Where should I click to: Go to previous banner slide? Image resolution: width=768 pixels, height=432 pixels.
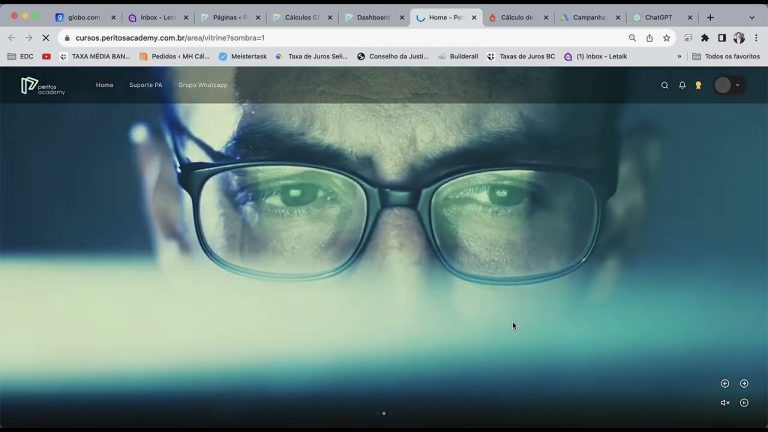tap(725, 384)
